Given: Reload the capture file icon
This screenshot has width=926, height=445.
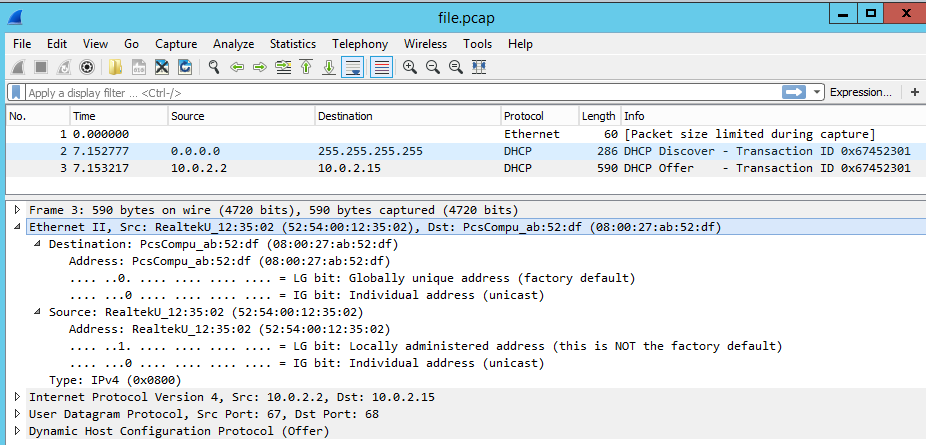Looking at the screenshot, I should [185, 67].
